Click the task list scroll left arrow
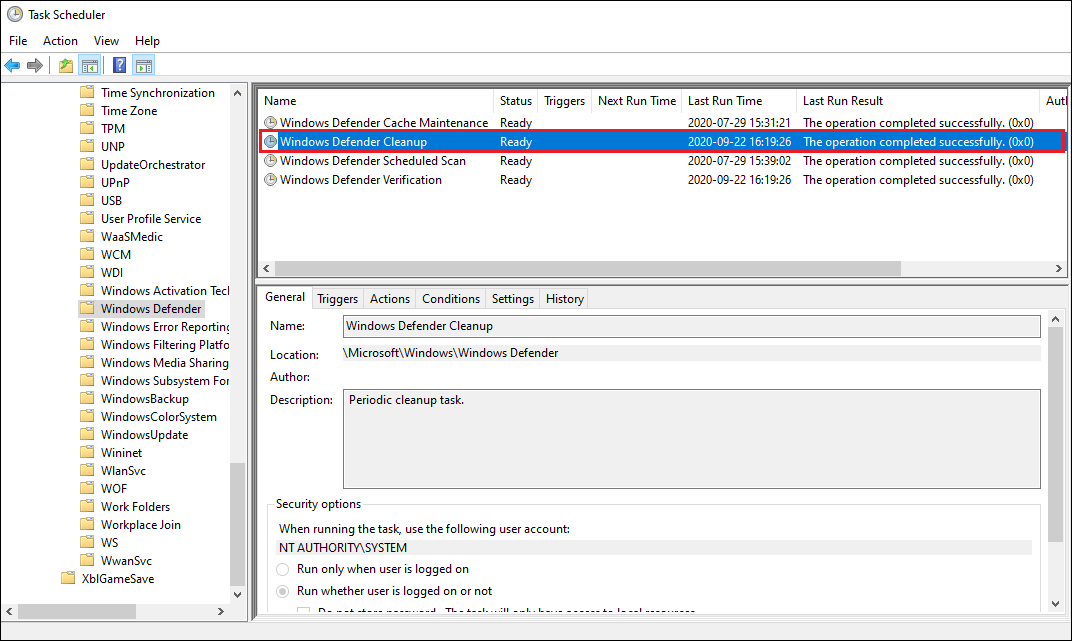The width and height of the screenshot is (1072, 641). 267,269
